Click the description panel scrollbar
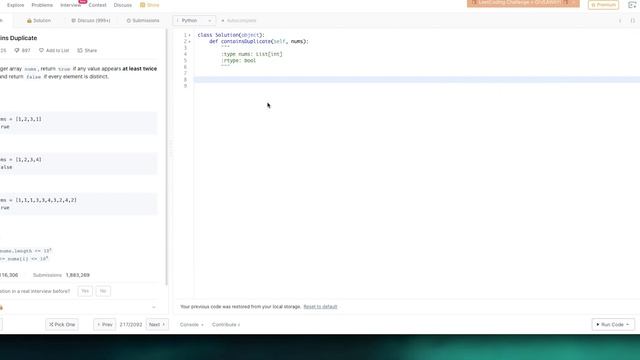 (x=167, y=157)
